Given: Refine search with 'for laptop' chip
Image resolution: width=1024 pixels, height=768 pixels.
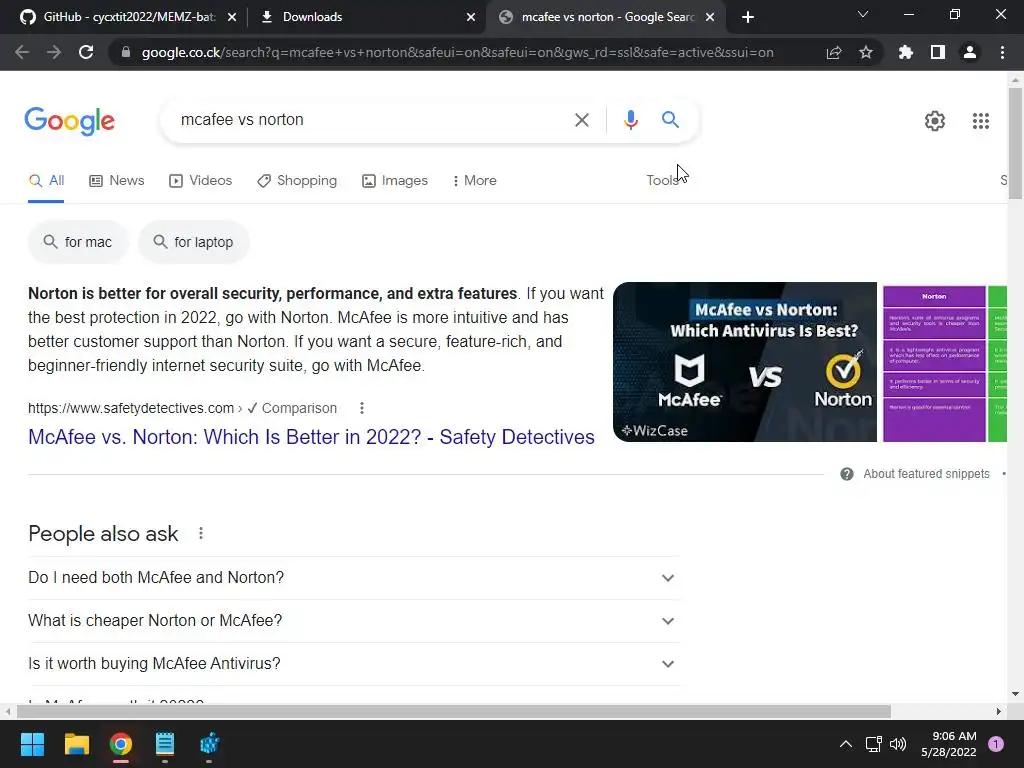Looking at the screenshot, I should click(x=194, y=242).
